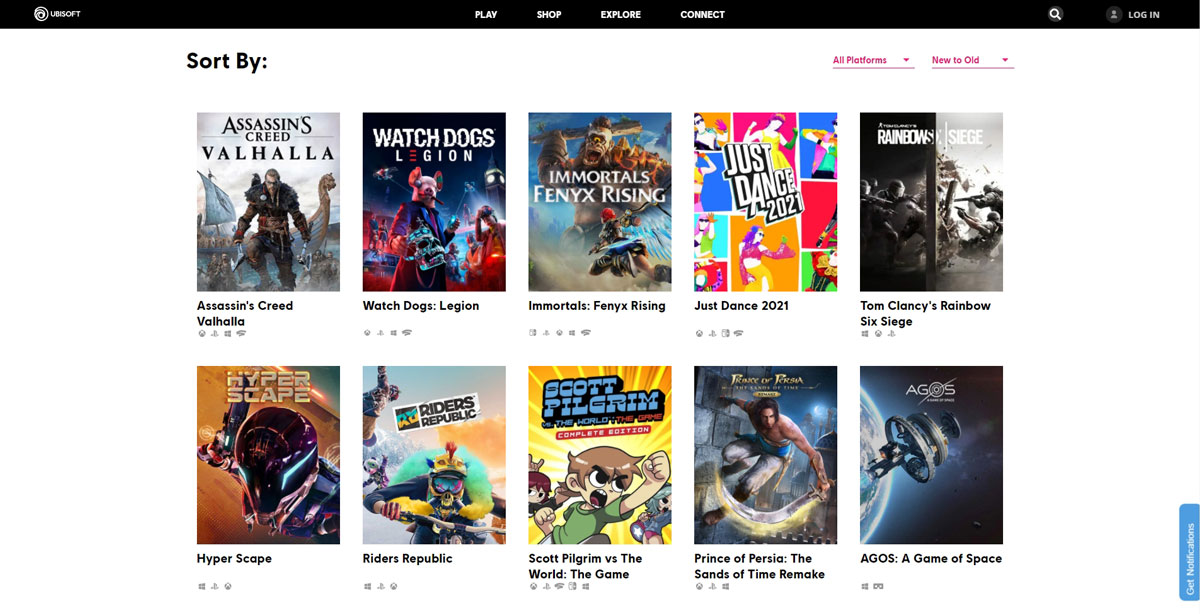The height and width of the screenshot is (614, 1200).
Task: Click the user avatar icon beside Log In
Action: [1114, 14]
